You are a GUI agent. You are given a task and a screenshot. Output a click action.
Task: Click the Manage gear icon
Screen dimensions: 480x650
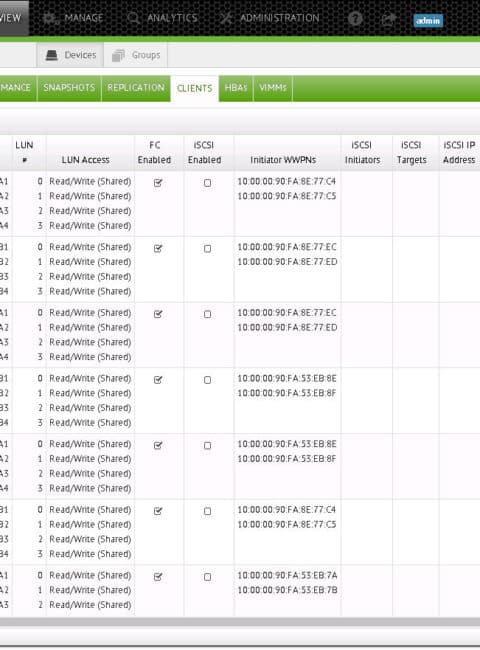[51, 18]
